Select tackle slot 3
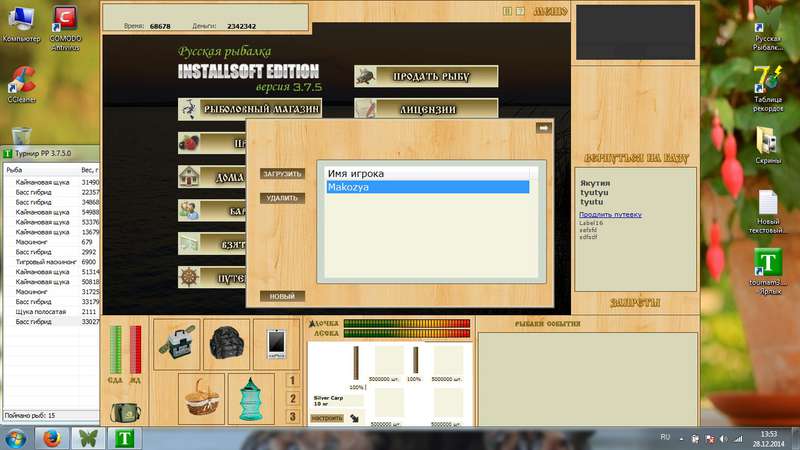800x450 pixels. [292, 416]
